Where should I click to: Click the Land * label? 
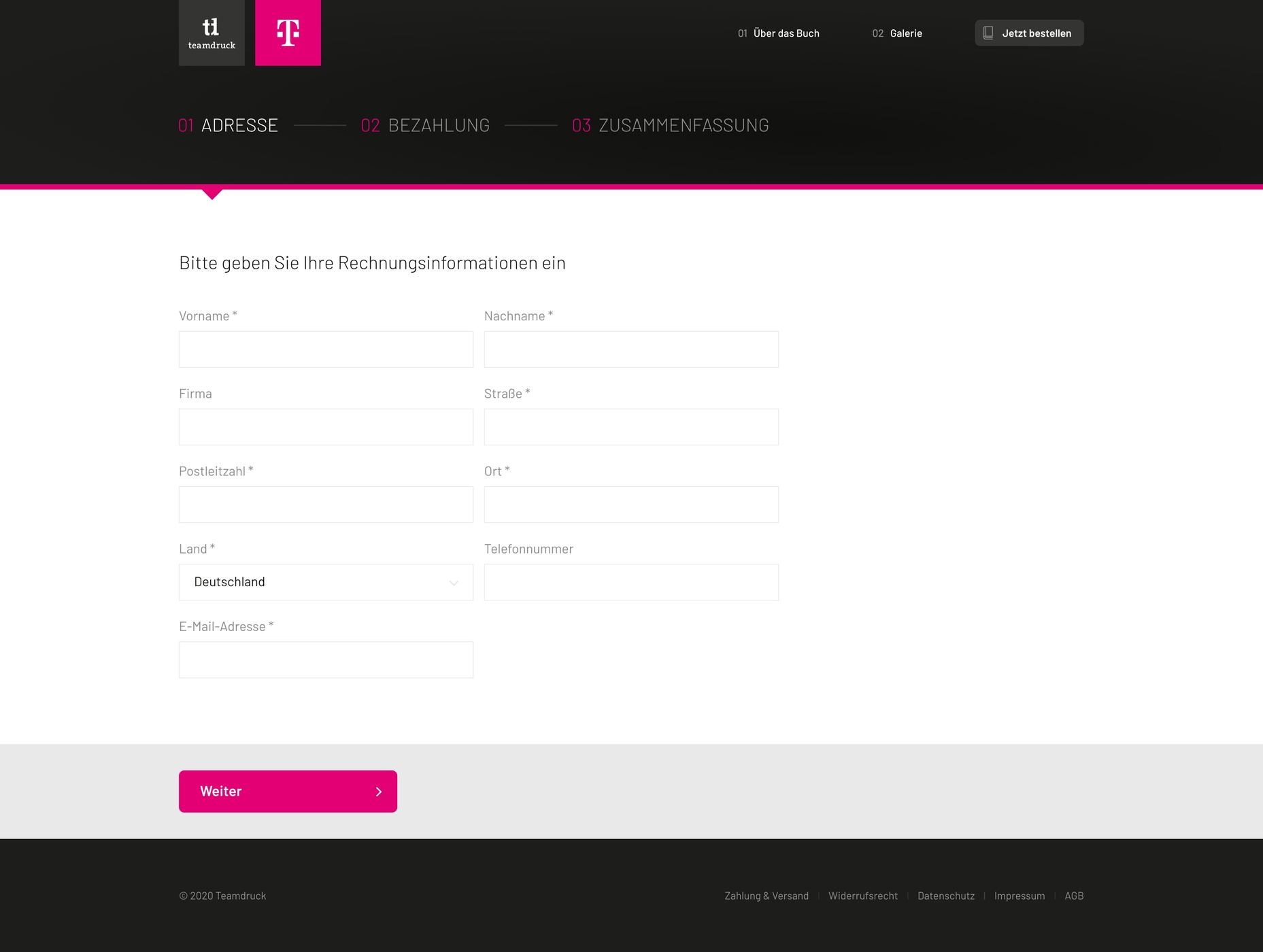[x=197, y=549]
